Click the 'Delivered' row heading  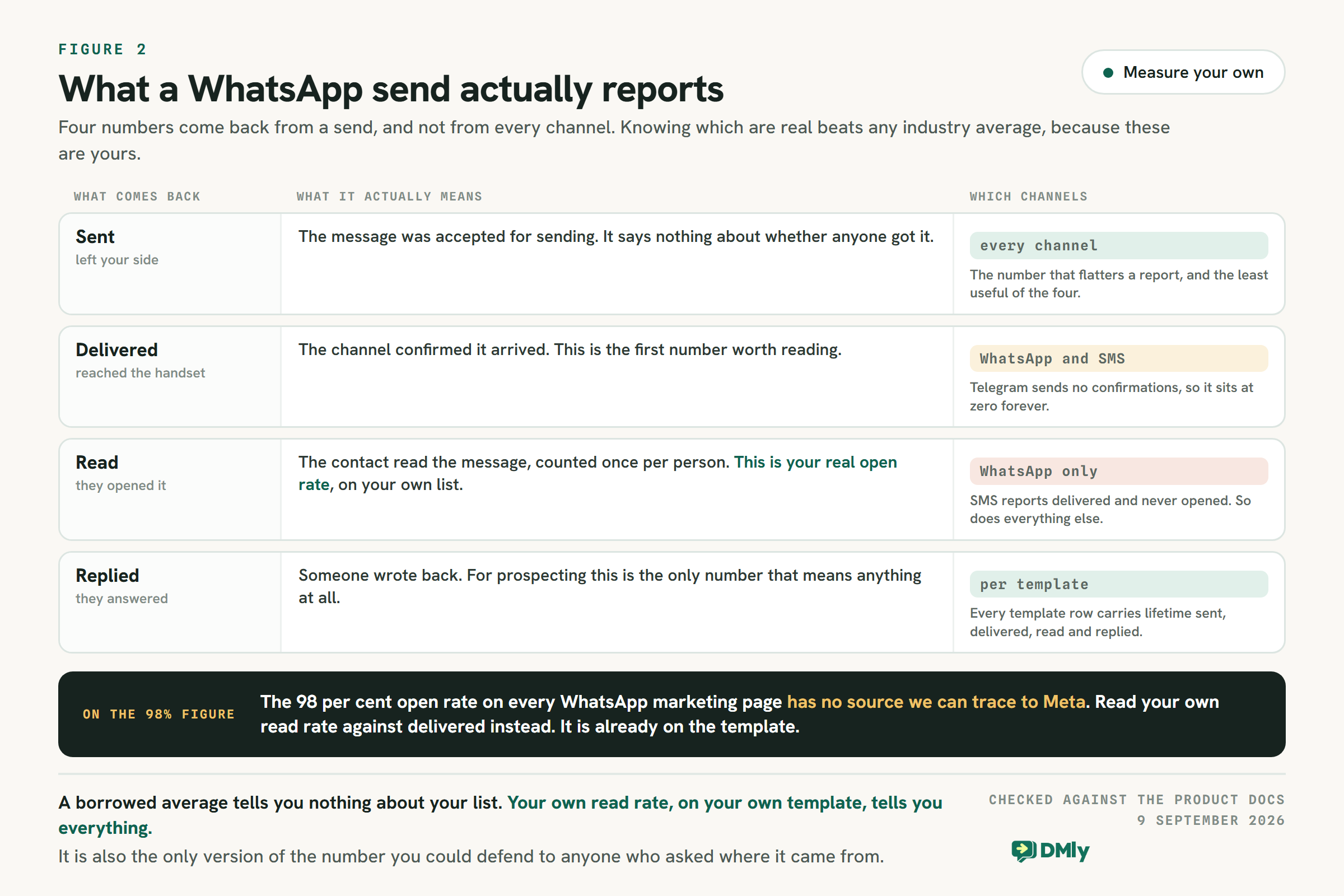coord(116,349)
